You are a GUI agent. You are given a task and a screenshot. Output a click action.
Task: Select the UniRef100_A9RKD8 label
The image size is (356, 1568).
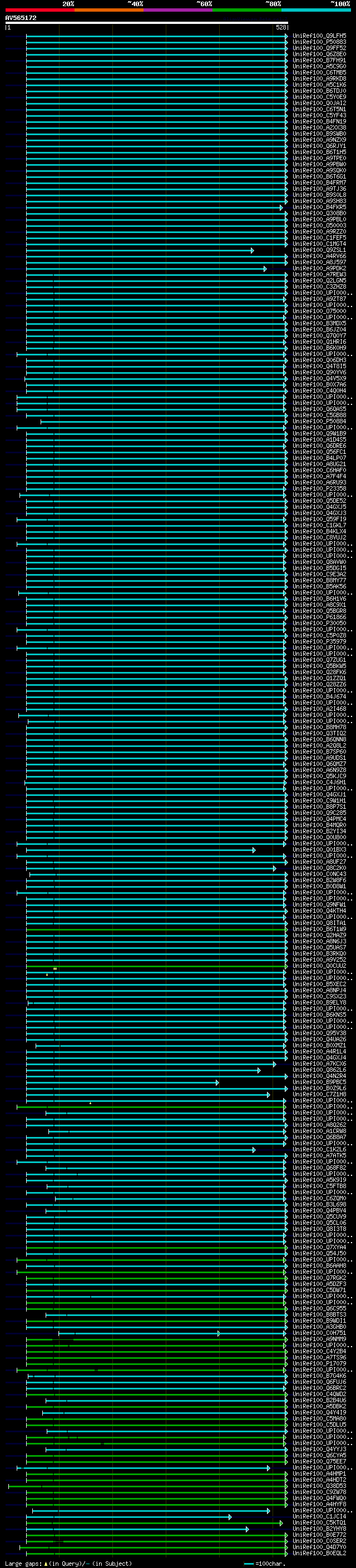(x=319, y=78)
